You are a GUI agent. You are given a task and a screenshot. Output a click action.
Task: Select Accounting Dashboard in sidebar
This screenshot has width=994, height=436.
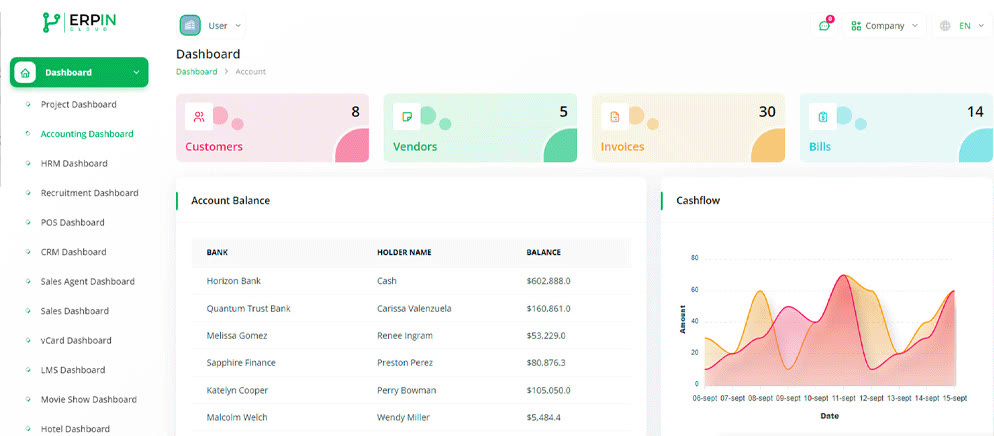[x=87, y=134]
